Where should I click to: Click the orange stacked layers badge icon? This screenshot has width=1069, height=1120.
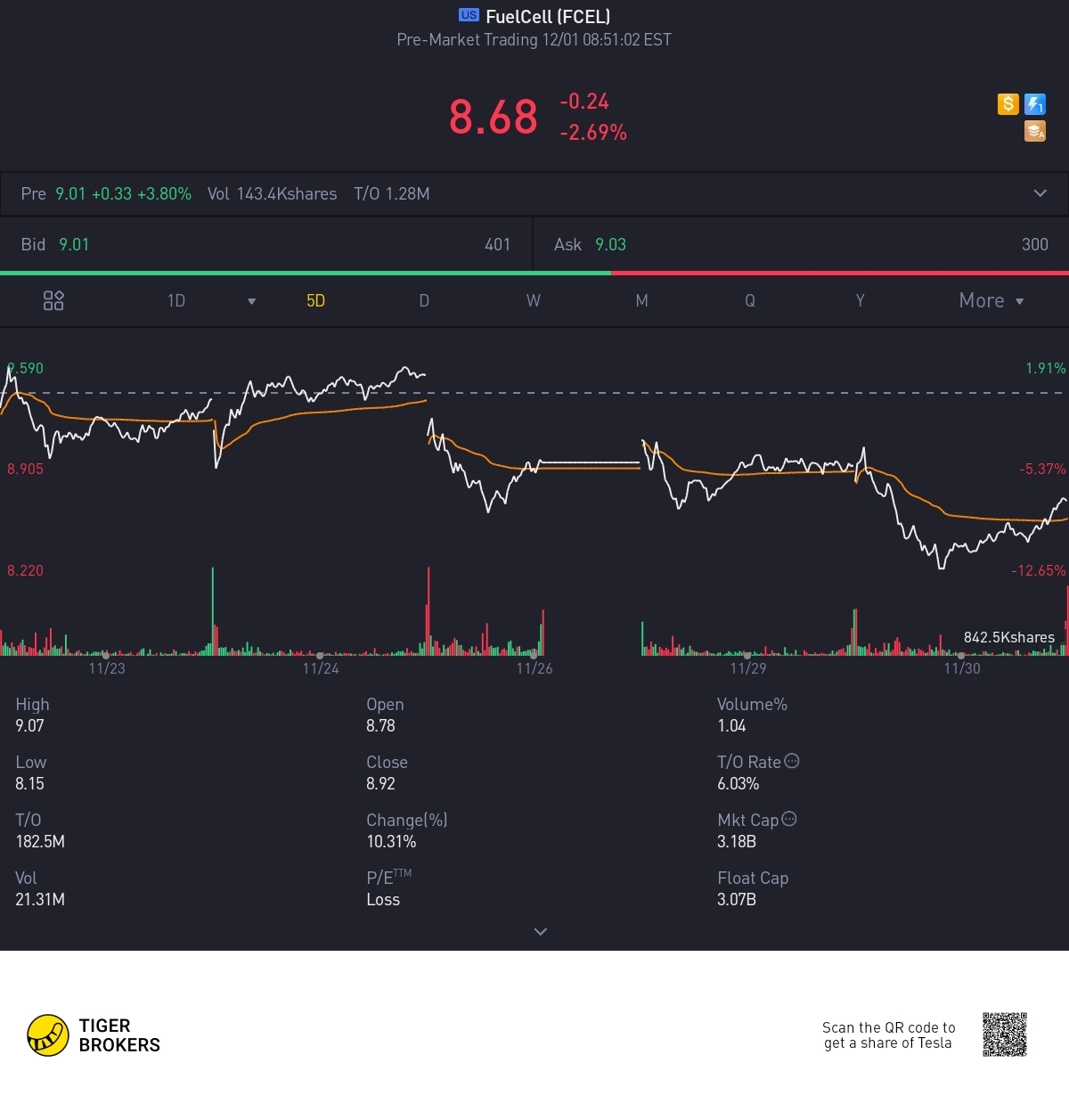1035,132
